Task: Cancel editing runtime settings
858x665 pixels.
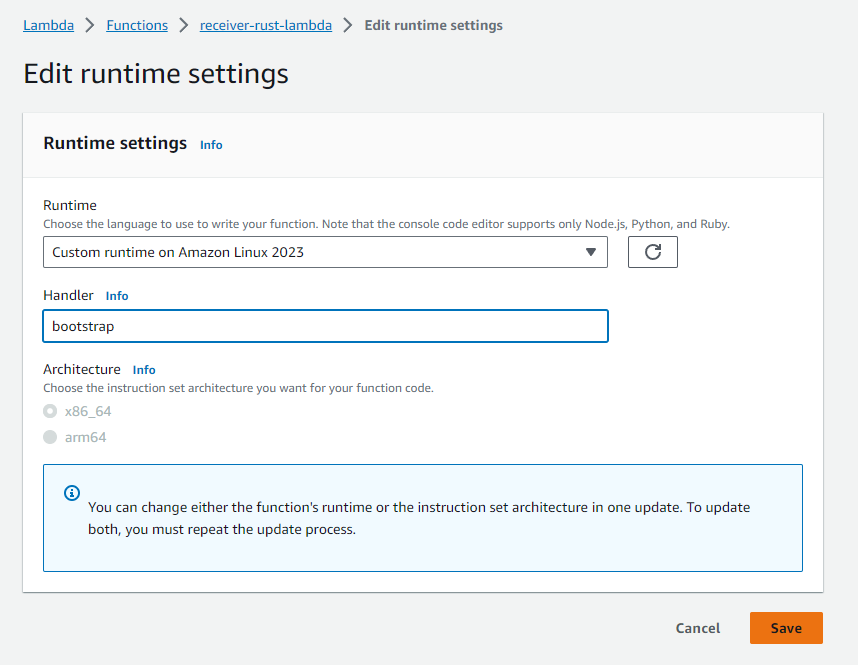Action: [x=698, y=628]
